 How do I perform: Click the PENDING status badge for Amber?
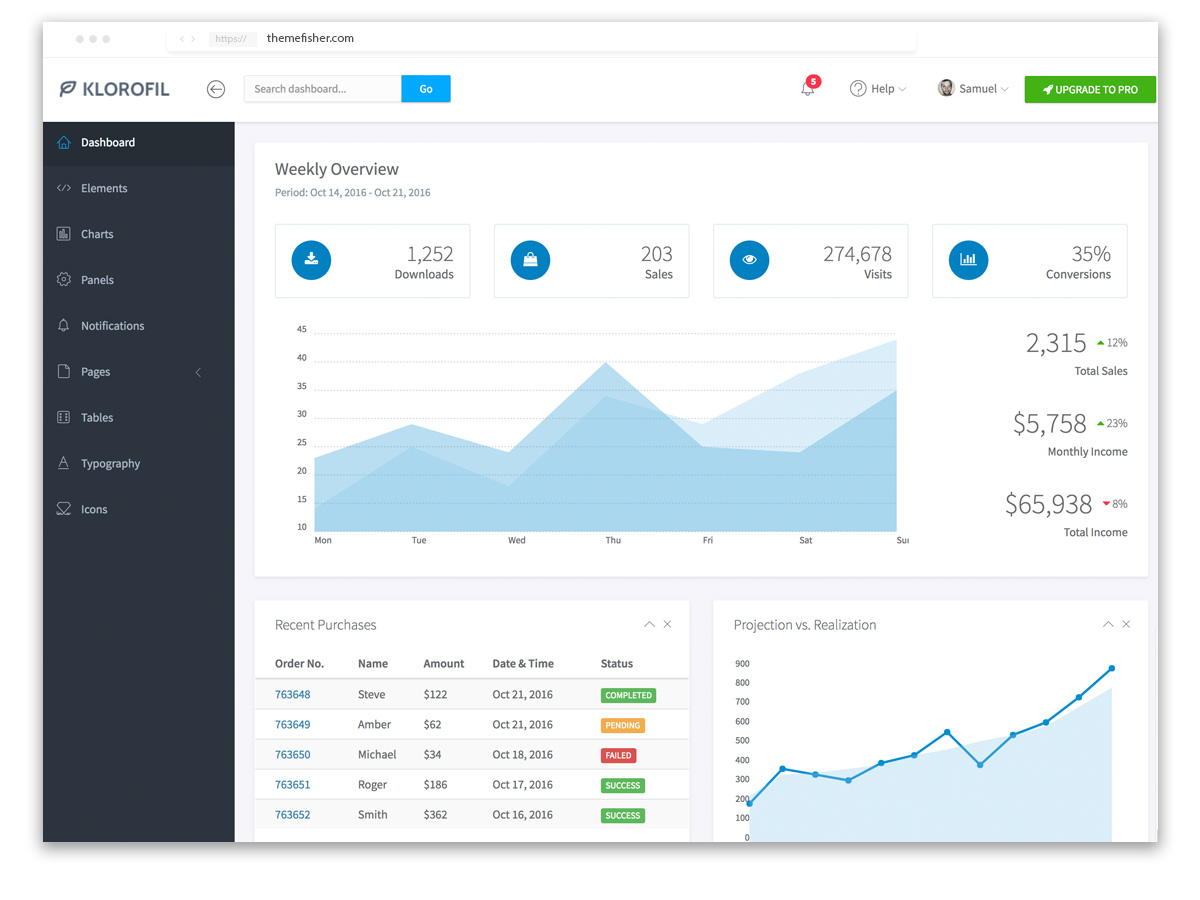pyautogui.click(x=622, y=725)
